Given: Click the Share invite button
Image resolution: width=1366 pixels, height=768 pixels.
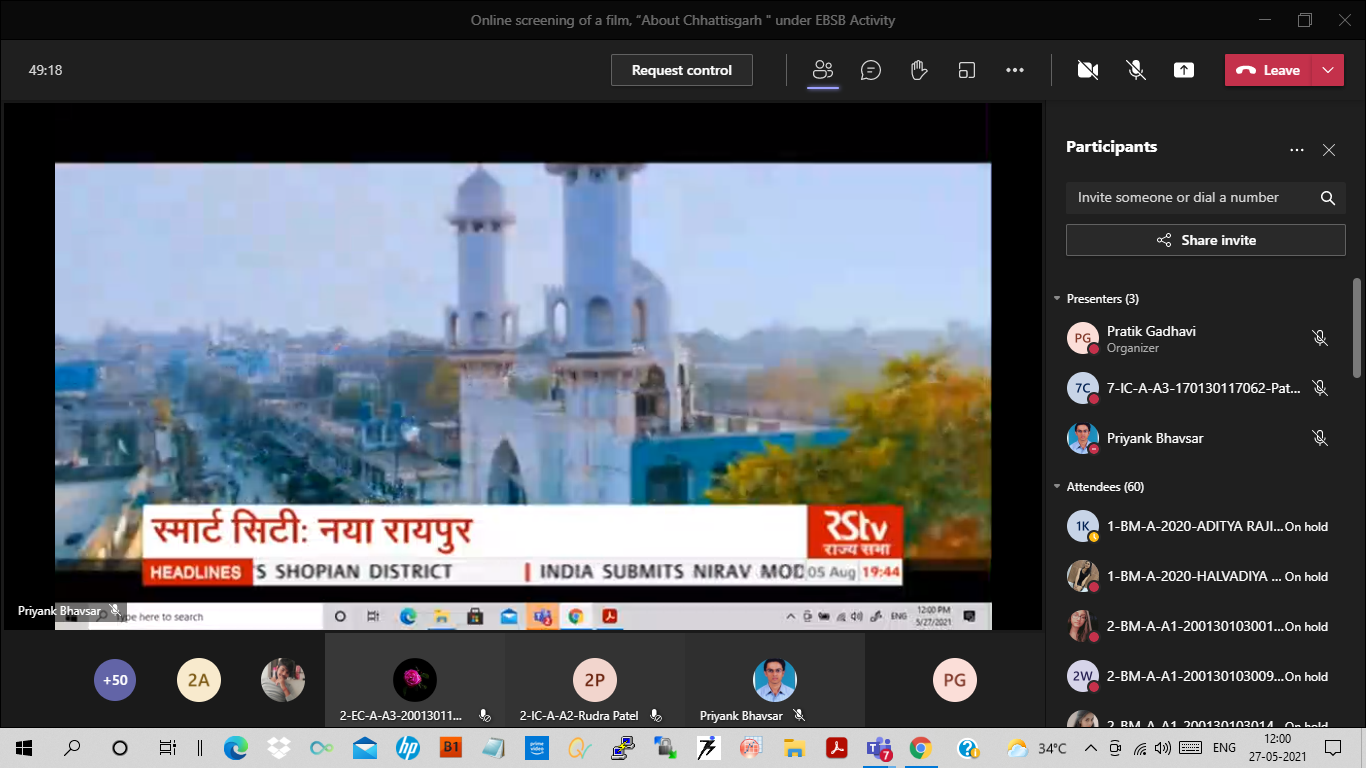Looking at the screenshot, I should (1205, 240).
